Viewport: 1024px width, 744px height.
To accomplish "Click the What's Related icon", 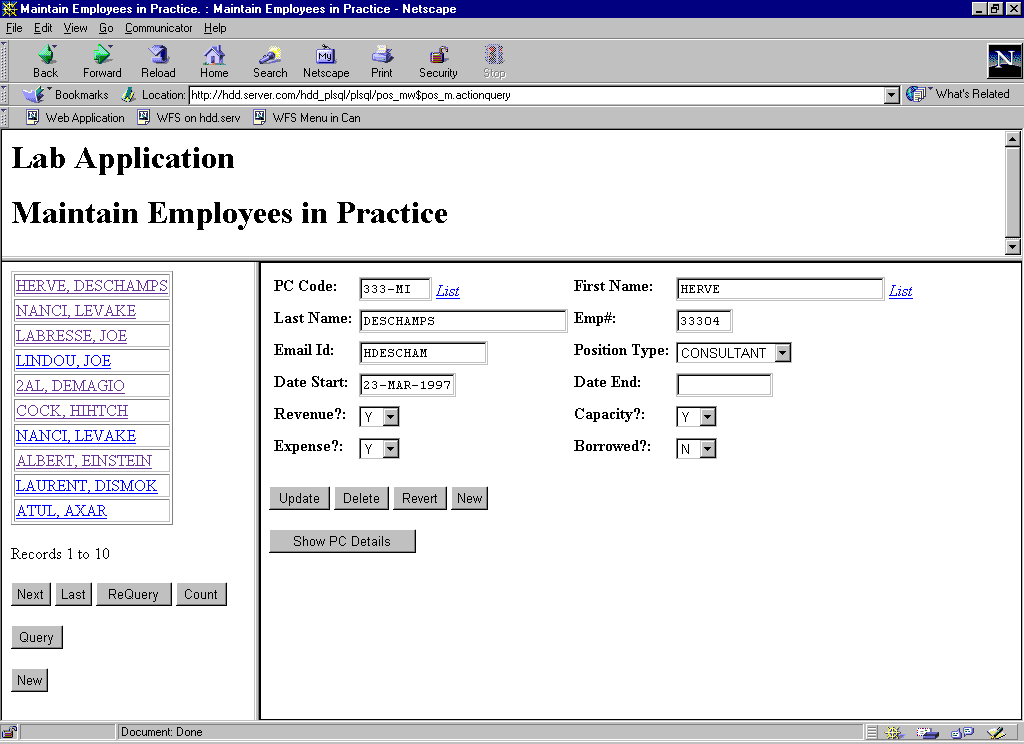I will [x=917, y=94].
